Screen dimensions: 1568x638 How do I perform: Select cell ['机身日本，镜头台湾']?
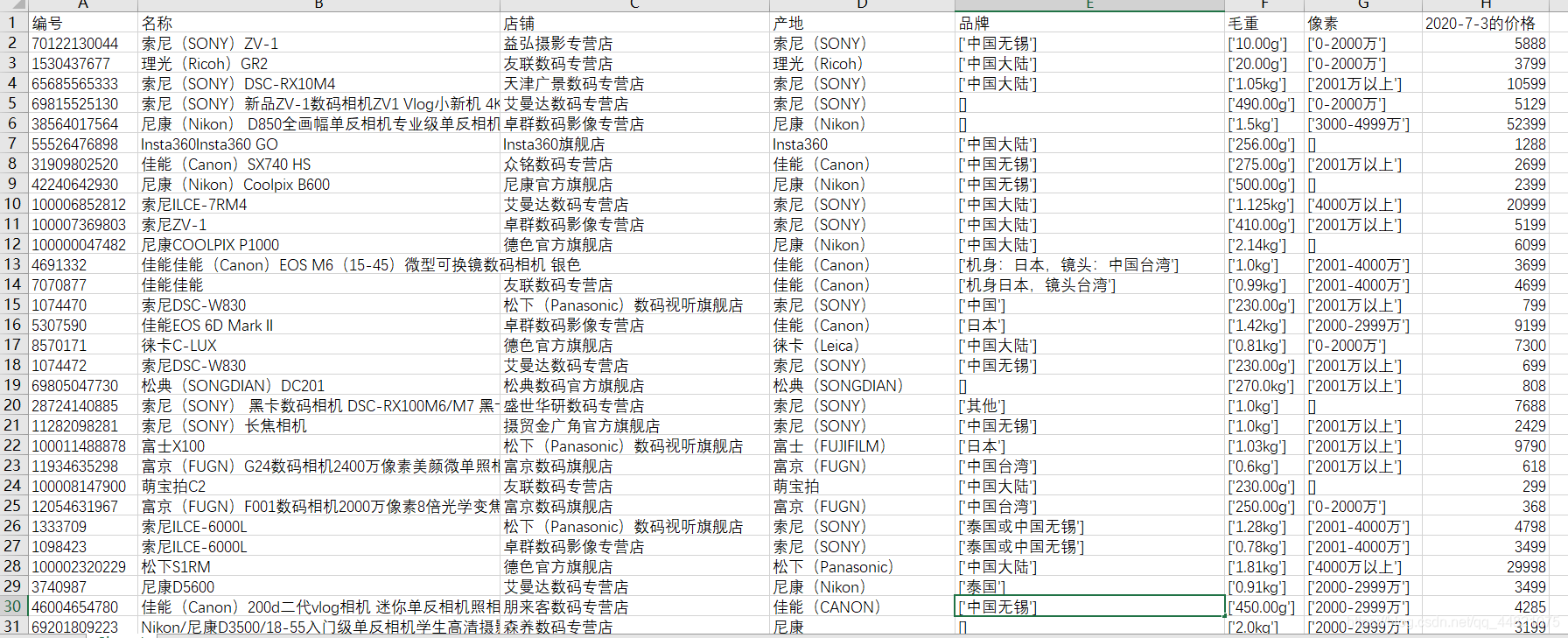(1089, 284)
